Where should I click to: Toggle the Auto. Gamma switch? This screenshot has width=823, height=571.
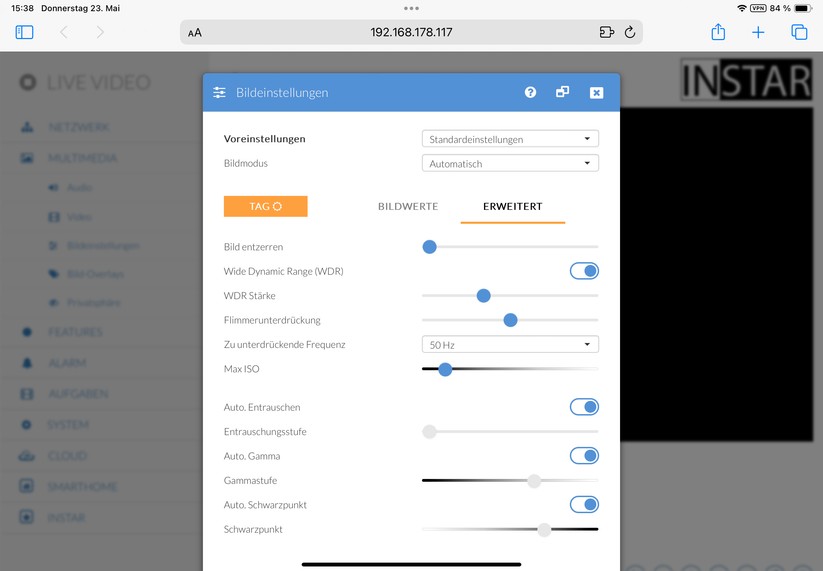pyautogui.click(x=584, y=456)
